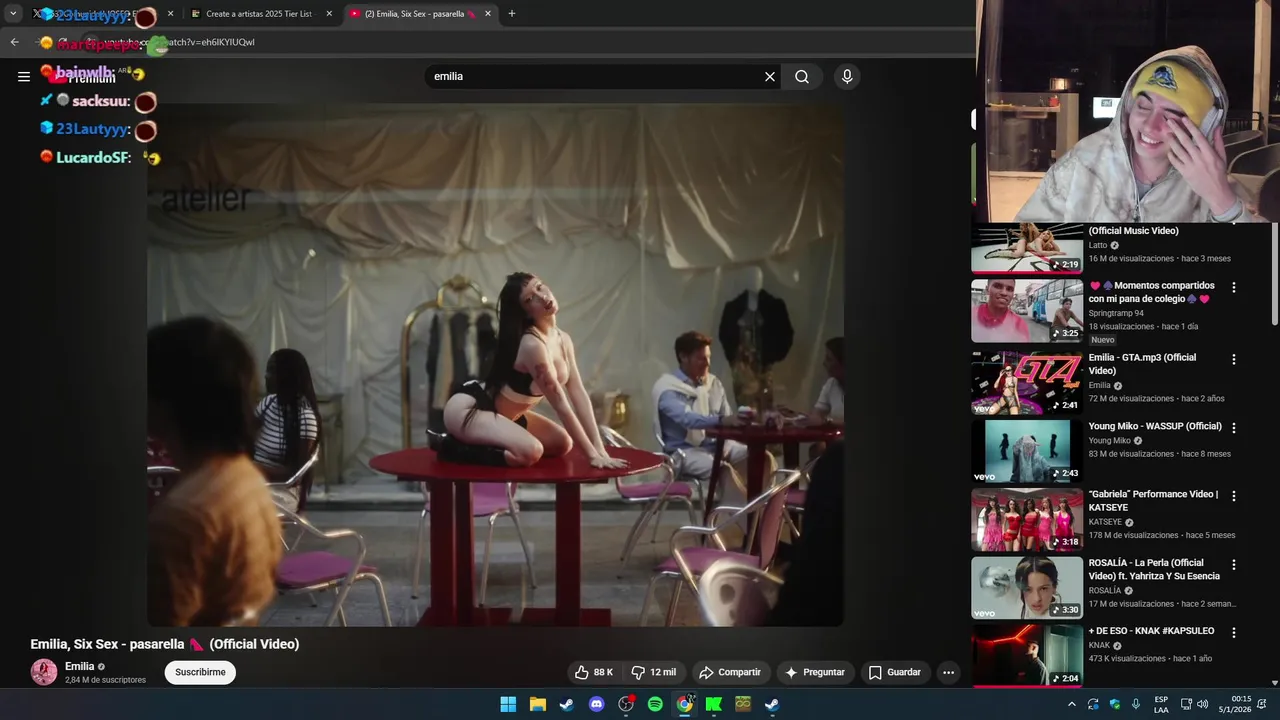
Task: Open 'Gabriela Performance Video | KATSEYE' thumbnail
Action: click(1027, 519)
